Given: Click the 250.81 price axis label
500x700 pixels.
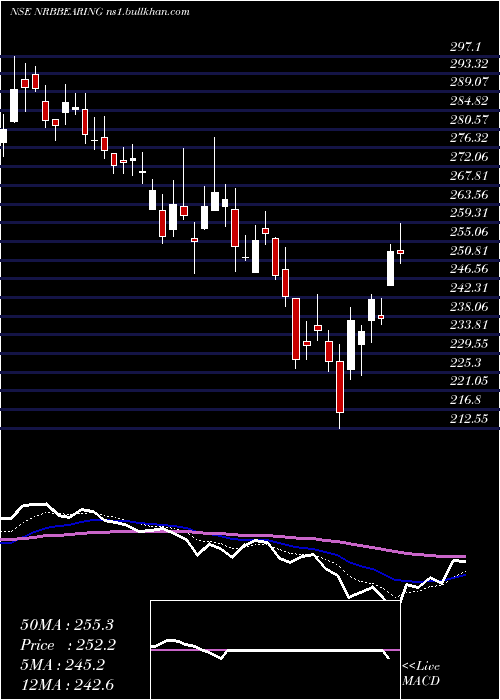Looking at the screenshot, I should pos(469,250).
